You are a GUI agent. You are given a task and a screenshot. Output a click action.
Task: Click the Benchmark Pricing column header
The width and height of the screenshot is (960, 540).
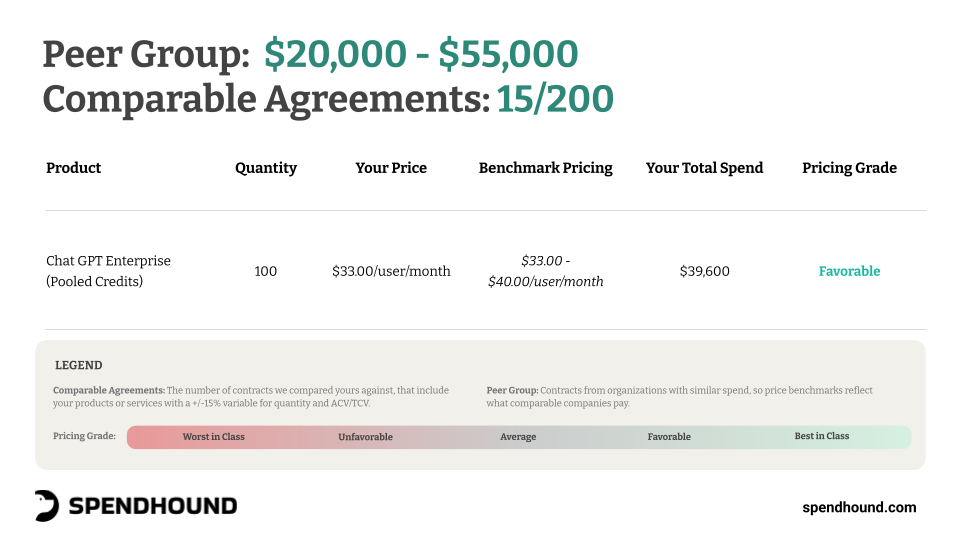click(546, 168)
